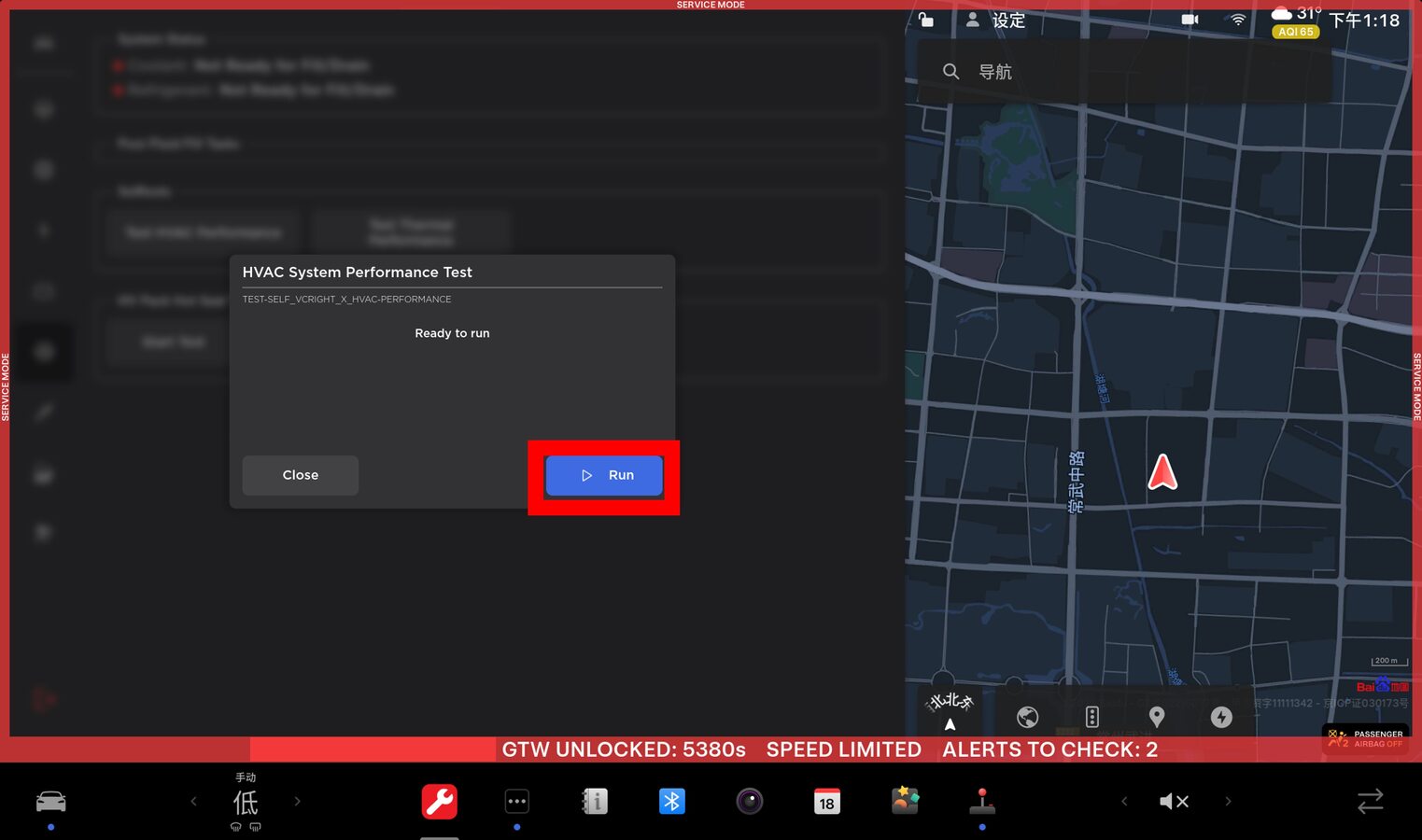Show all apps with three-dots icon

(516, 802)
